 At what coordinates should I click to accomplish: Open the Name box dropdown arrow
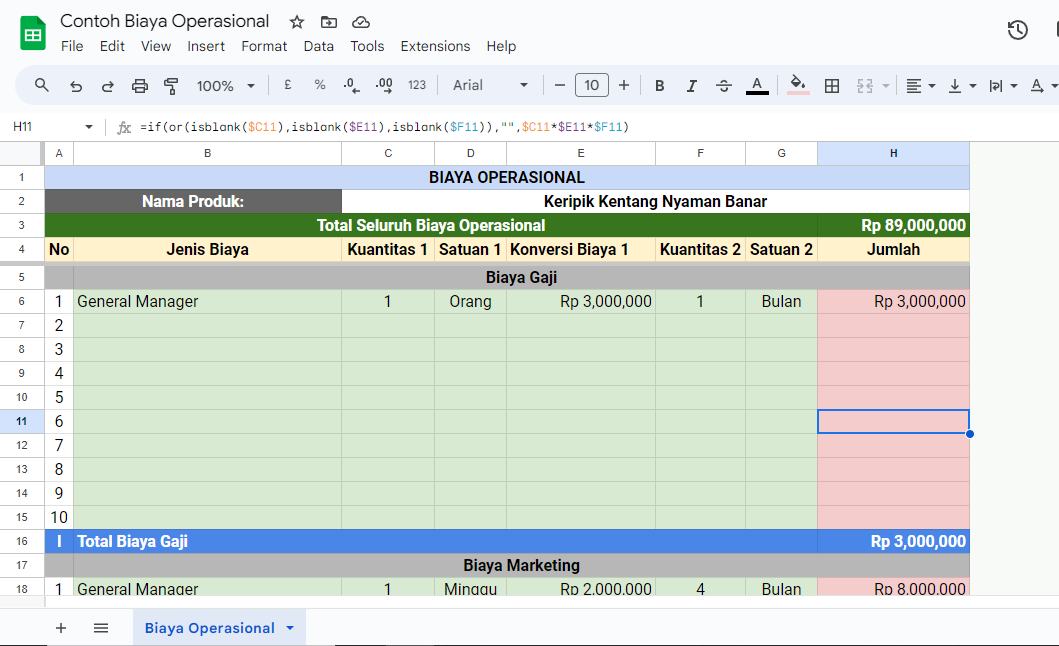tap(88, 127)
